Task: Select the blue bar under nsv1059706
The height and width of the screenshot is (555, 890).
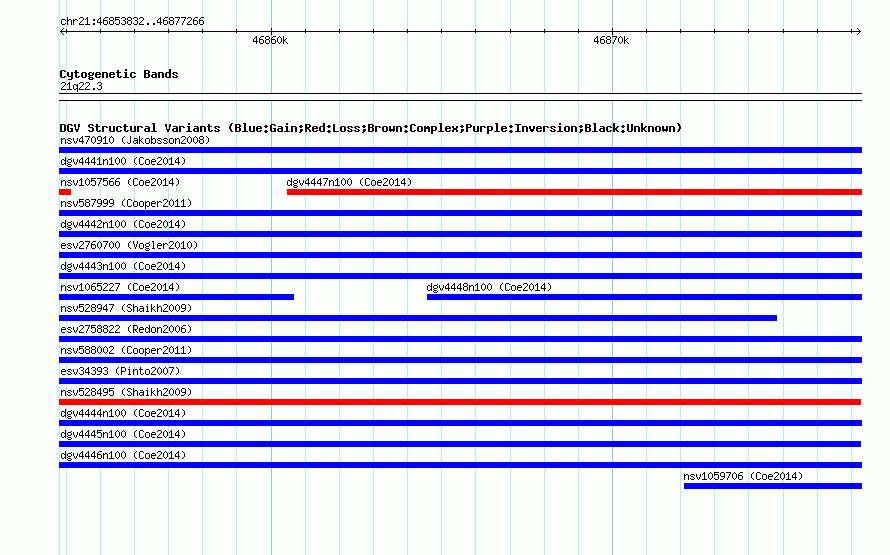Action: click(x=773, y=486)
